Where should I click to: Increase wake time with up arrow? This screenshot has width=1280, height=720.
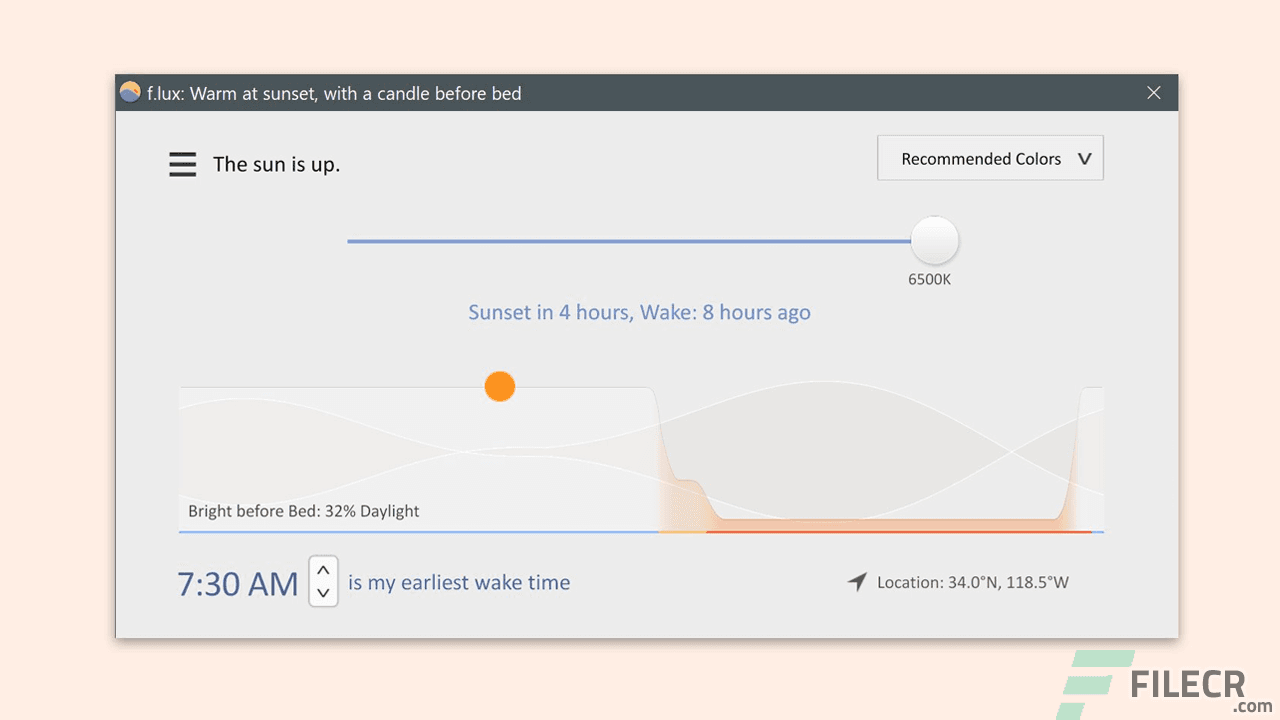click(323, 570)
